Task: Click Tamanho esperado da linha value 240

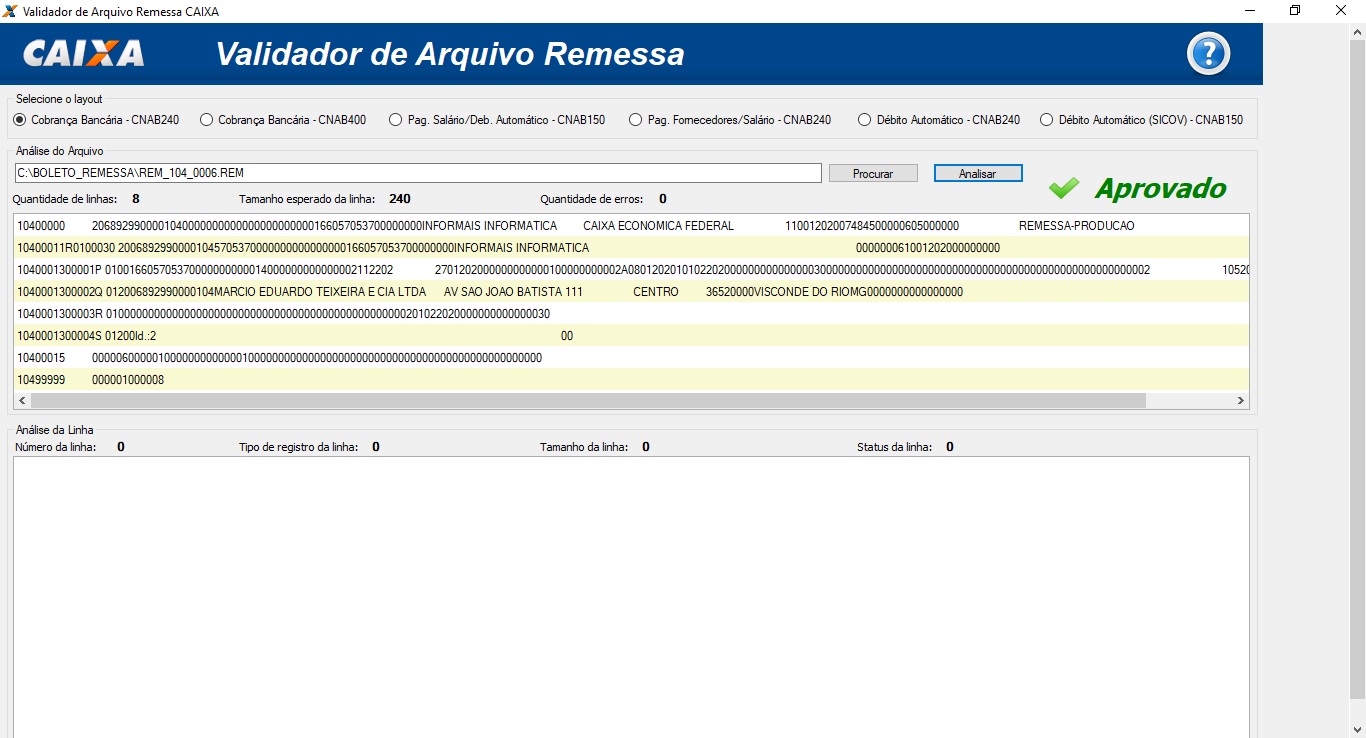Action: 400,199
